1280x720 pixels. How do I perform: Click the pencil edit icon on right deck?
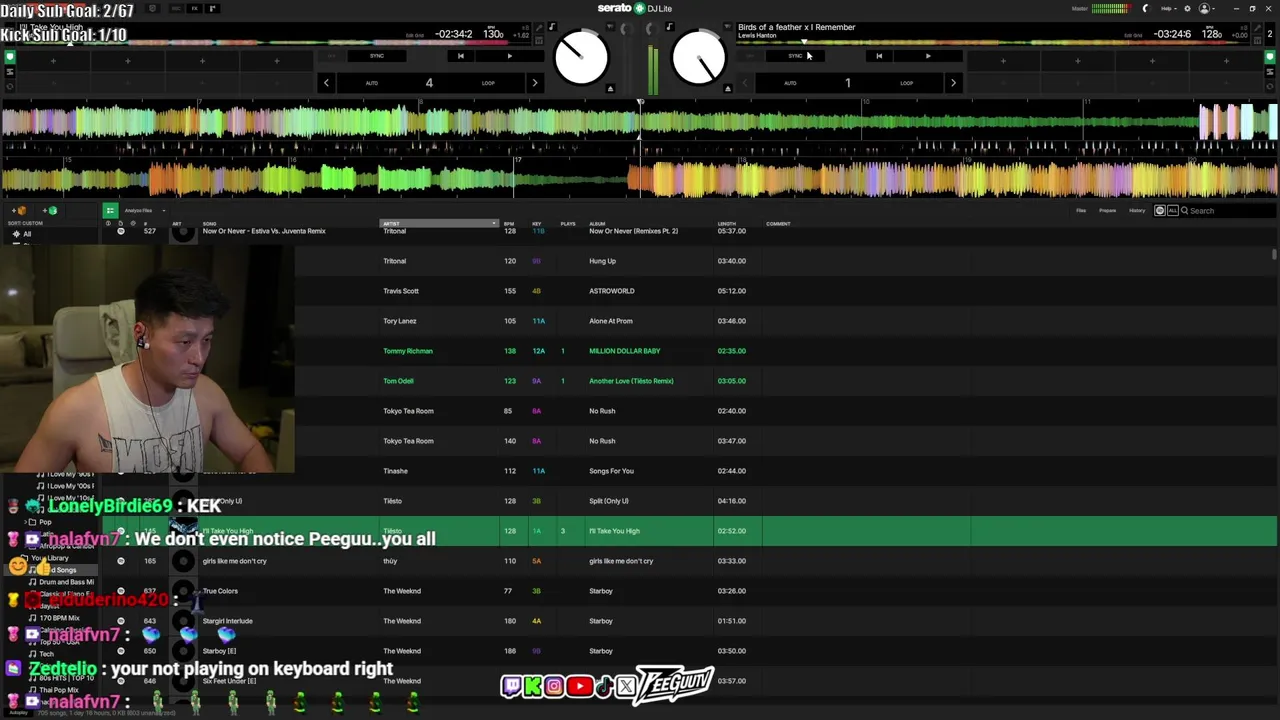(x=1257, y=27)
